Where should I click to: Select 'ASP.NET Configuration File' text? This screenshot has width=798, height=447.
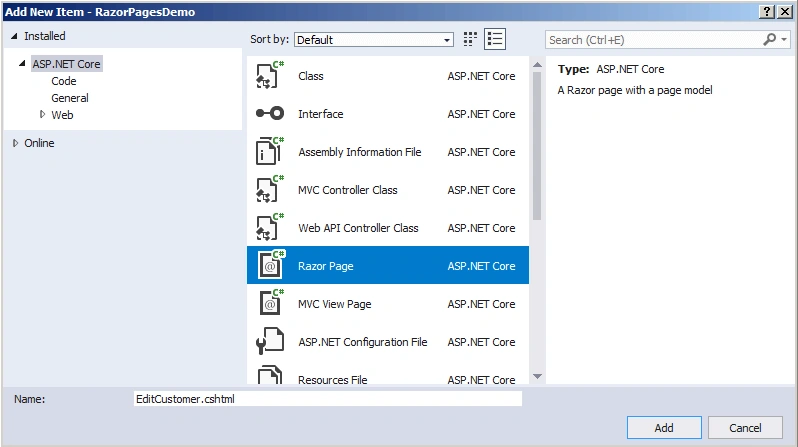click(362, 342)
